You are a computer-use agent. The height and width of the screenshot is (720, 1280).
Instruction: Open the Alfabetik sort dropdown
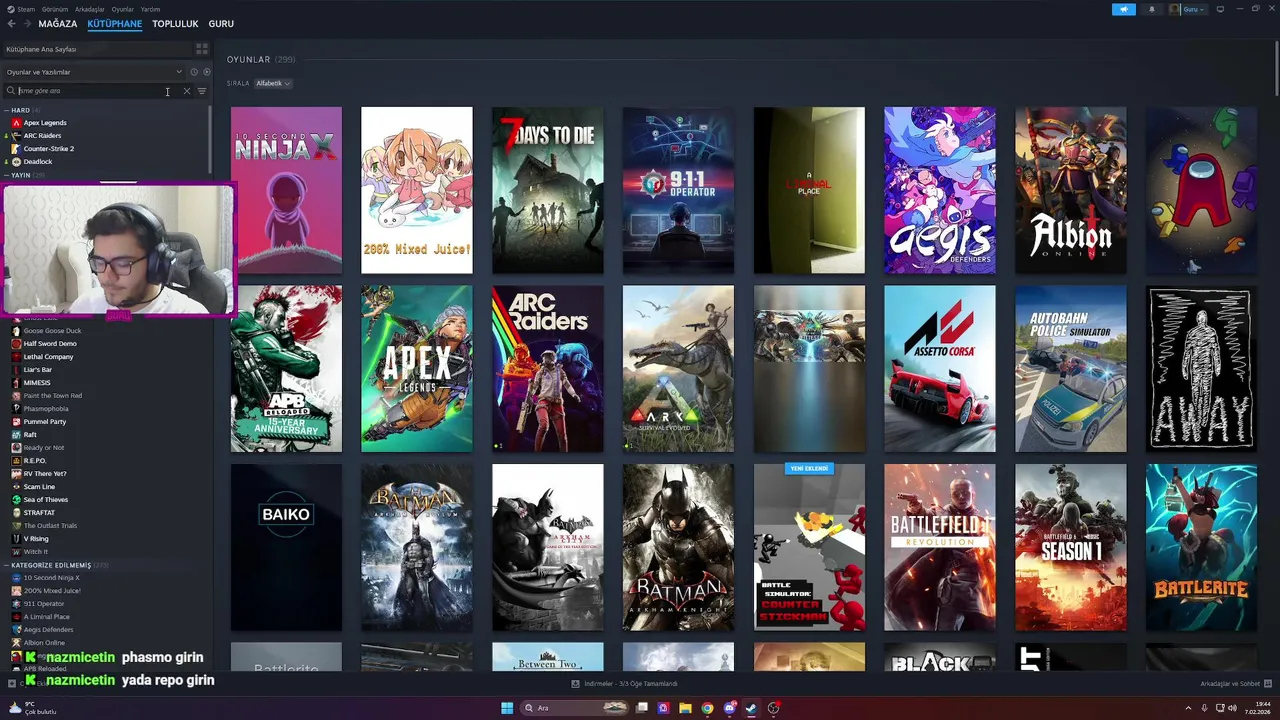[x=273, y=83]
